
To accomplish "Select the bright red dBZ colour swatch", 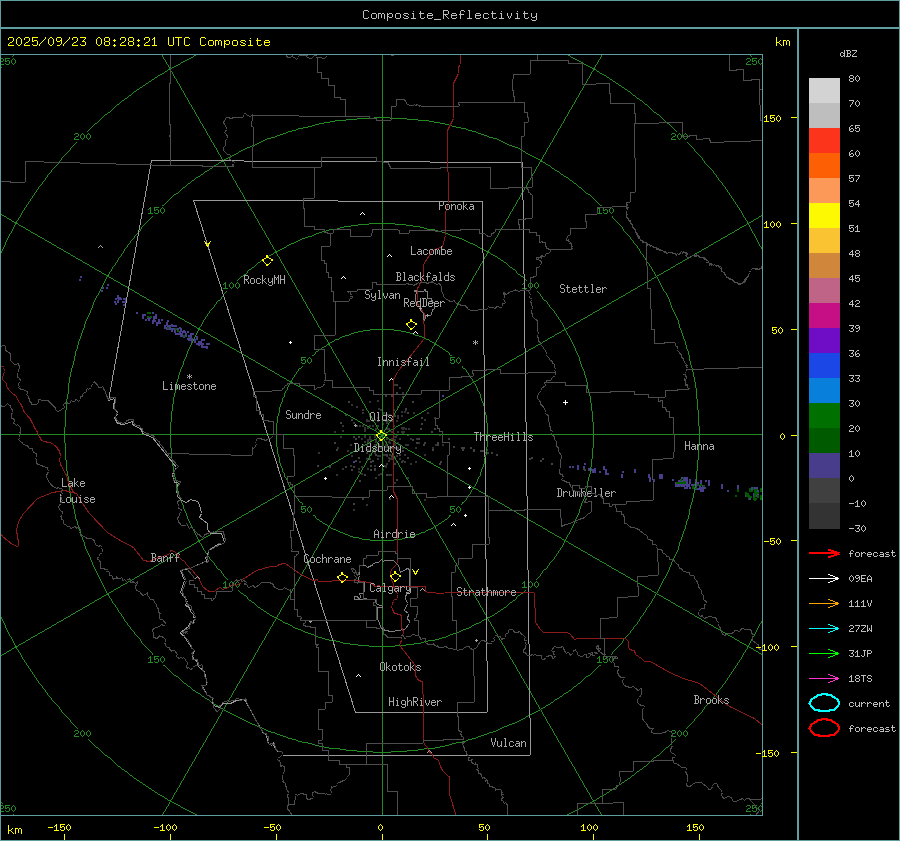I will (824, 141).
